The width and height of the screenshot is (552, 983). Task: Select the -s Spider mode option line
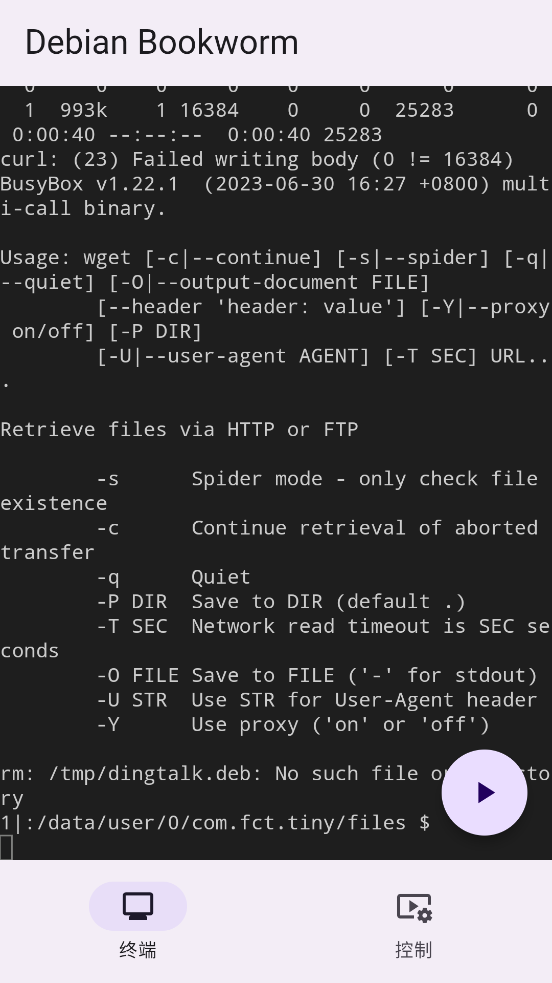pyautogui.click(x=269, y=491)
